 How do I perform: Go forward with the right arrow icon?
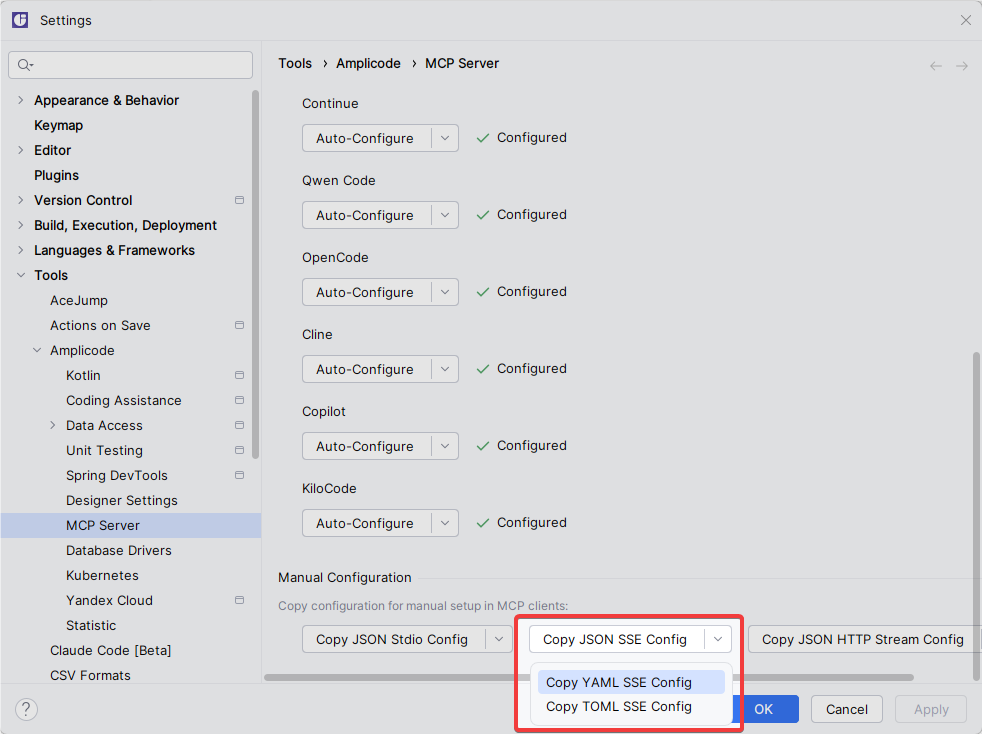coord(962,66)
